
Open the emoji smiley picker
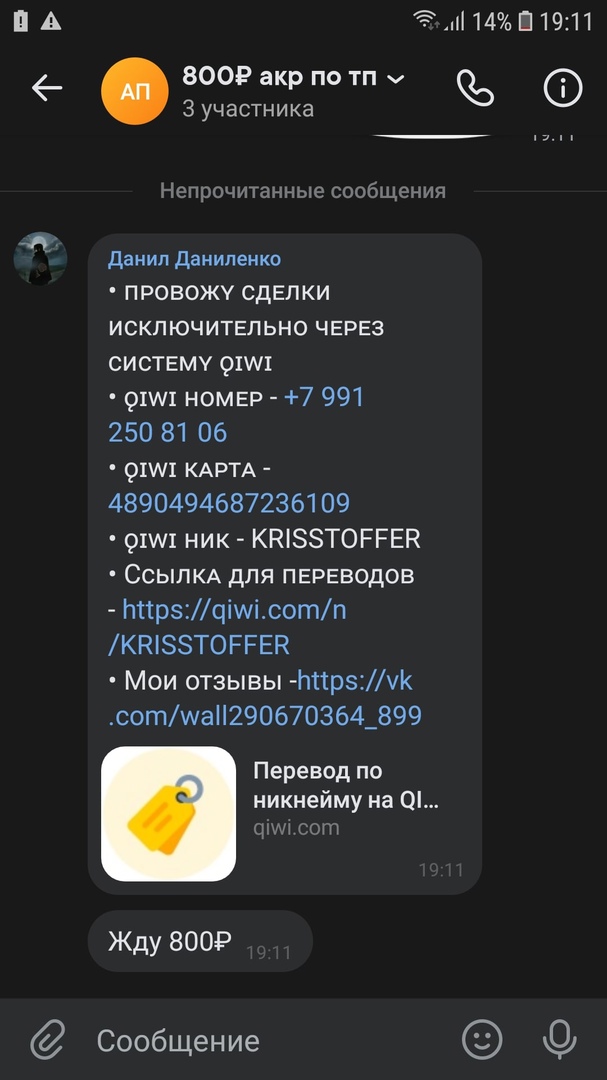482,1039
